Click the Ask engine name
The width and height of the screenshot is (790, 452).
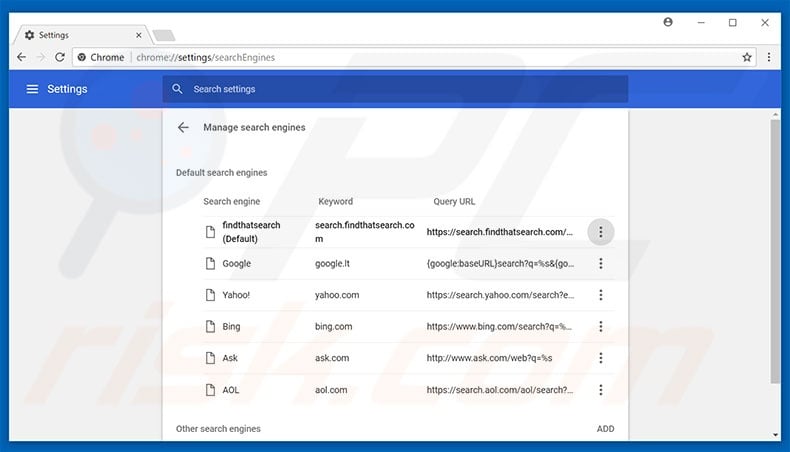[x=230, y=358]
